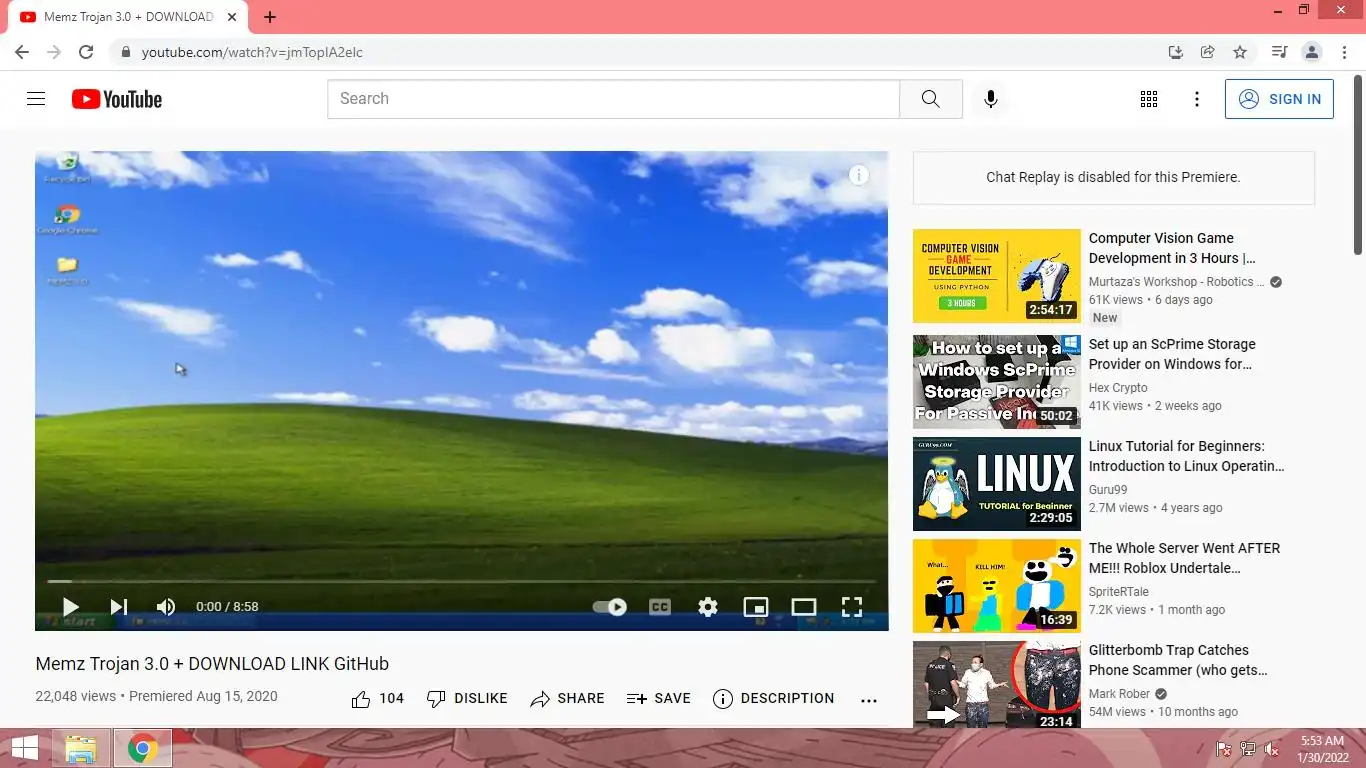The height and width of the screenshot is (768, 1366).
Task: Toggle closed captions on the player
Action: [660, 606]
